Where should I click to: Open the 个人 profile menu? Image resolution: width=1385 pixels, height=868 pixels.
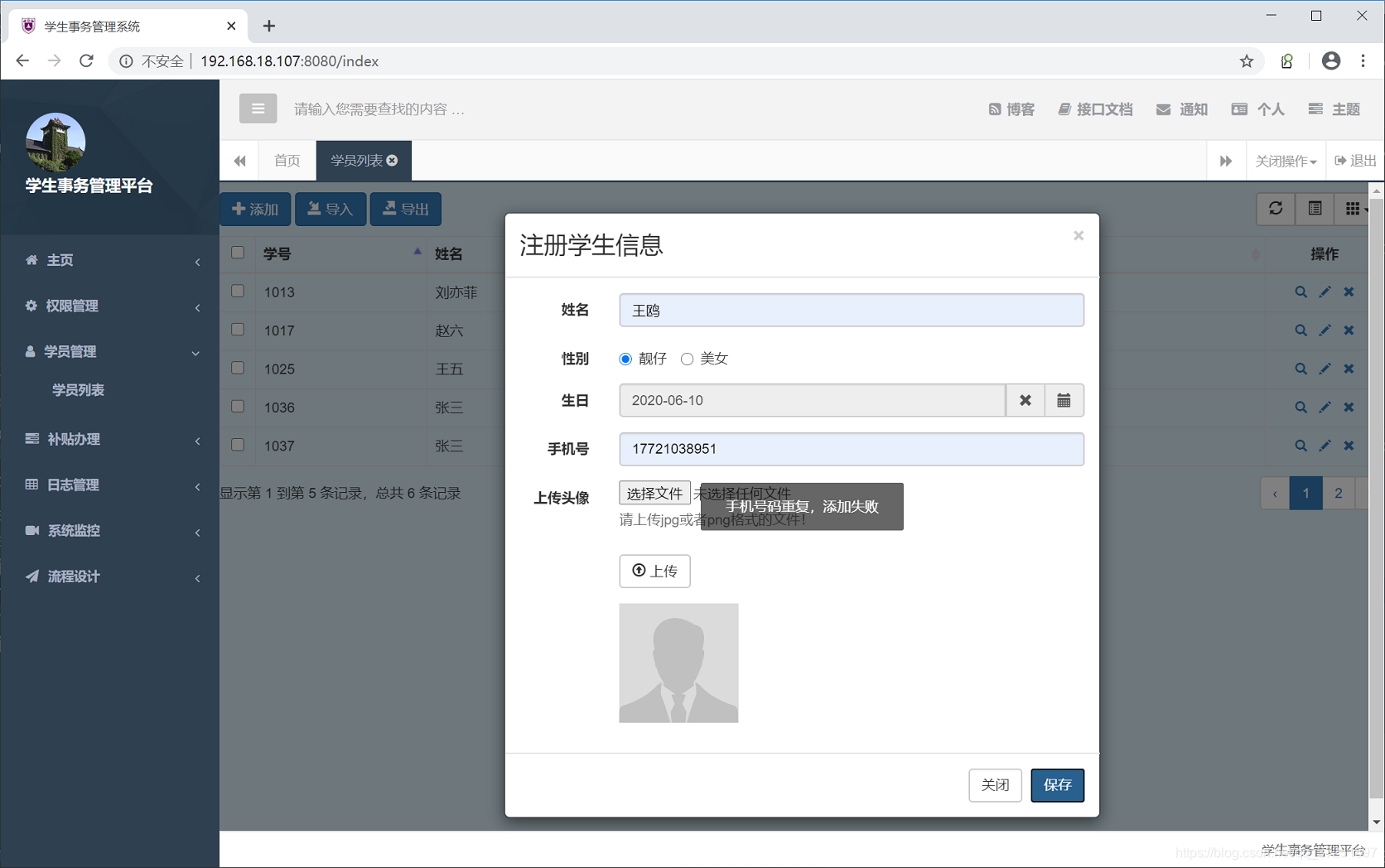(x=1257, y=109)
